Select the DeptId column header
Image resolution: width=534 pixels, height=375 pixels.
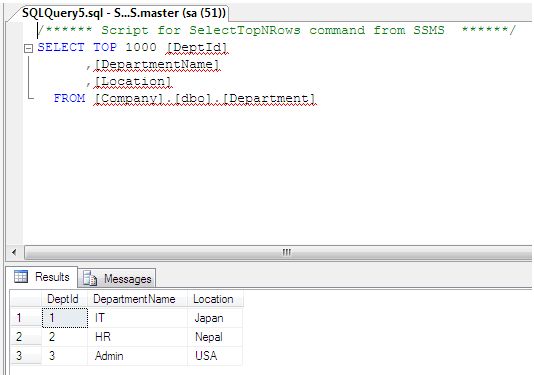pos(64,299)
